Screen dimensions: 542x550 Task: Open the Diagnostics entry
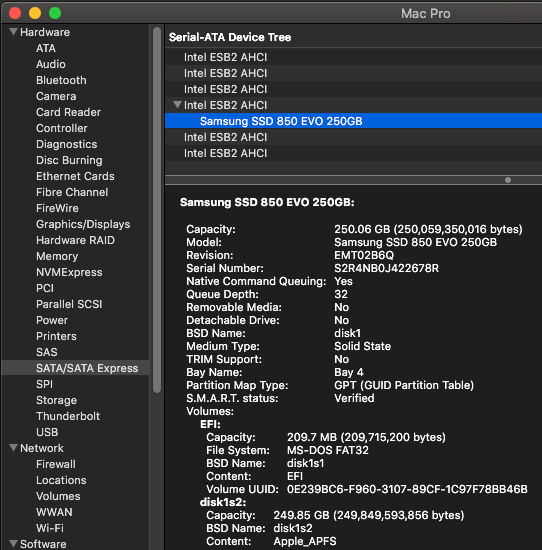pos(67,144)
